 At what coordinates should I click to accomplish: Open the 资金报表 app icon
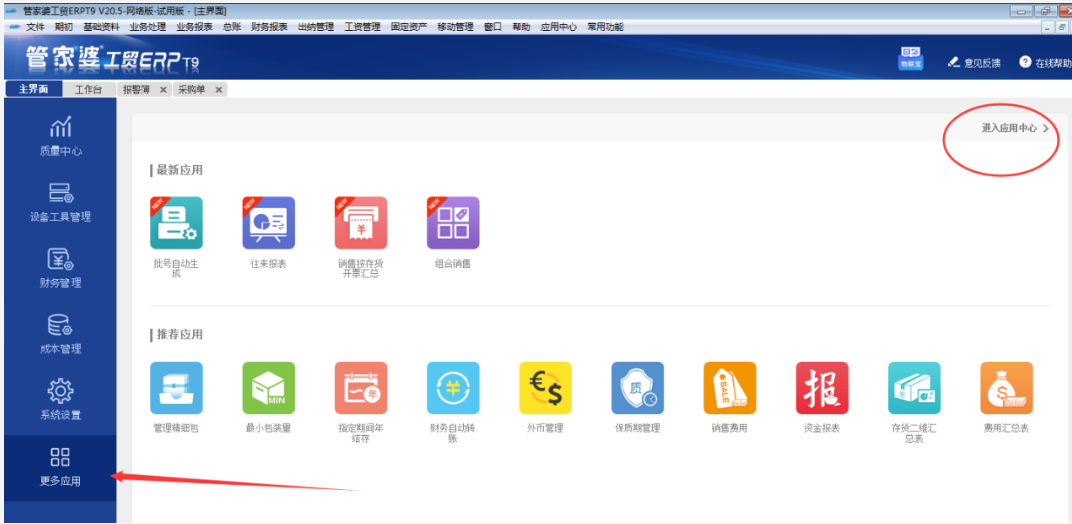[x=822, y=388]
